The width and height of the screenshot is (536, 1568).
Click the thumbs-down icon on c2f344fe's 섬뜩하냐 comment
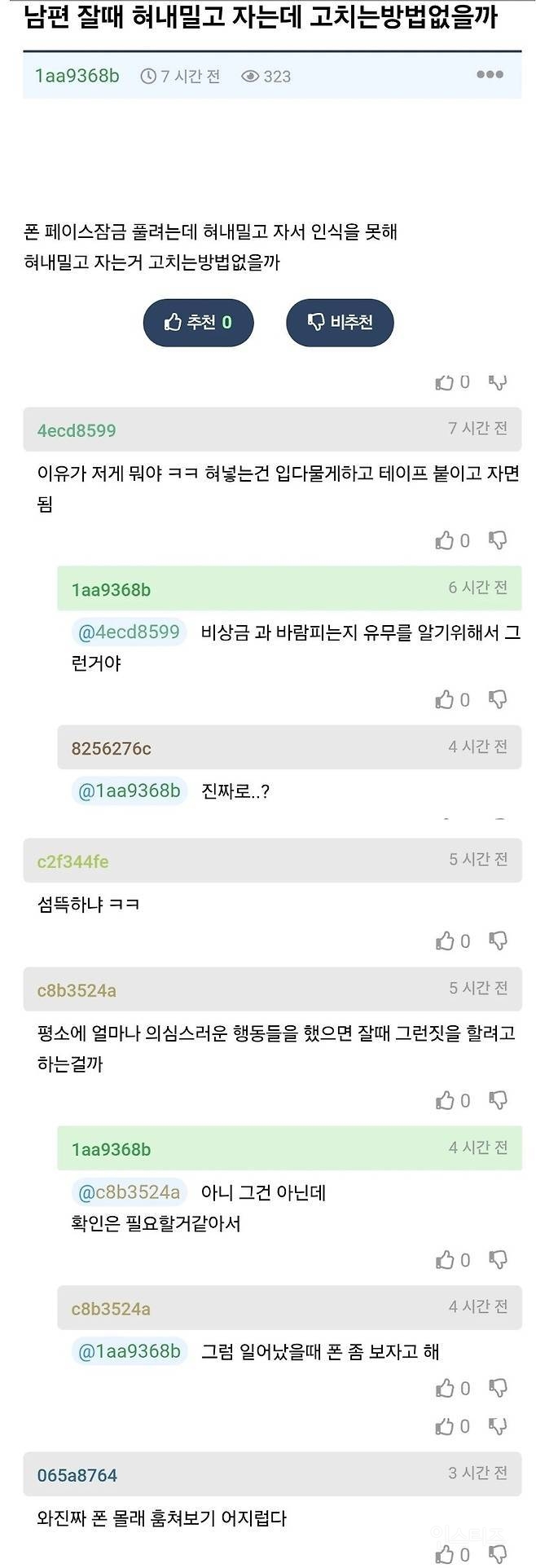point(498,940)
